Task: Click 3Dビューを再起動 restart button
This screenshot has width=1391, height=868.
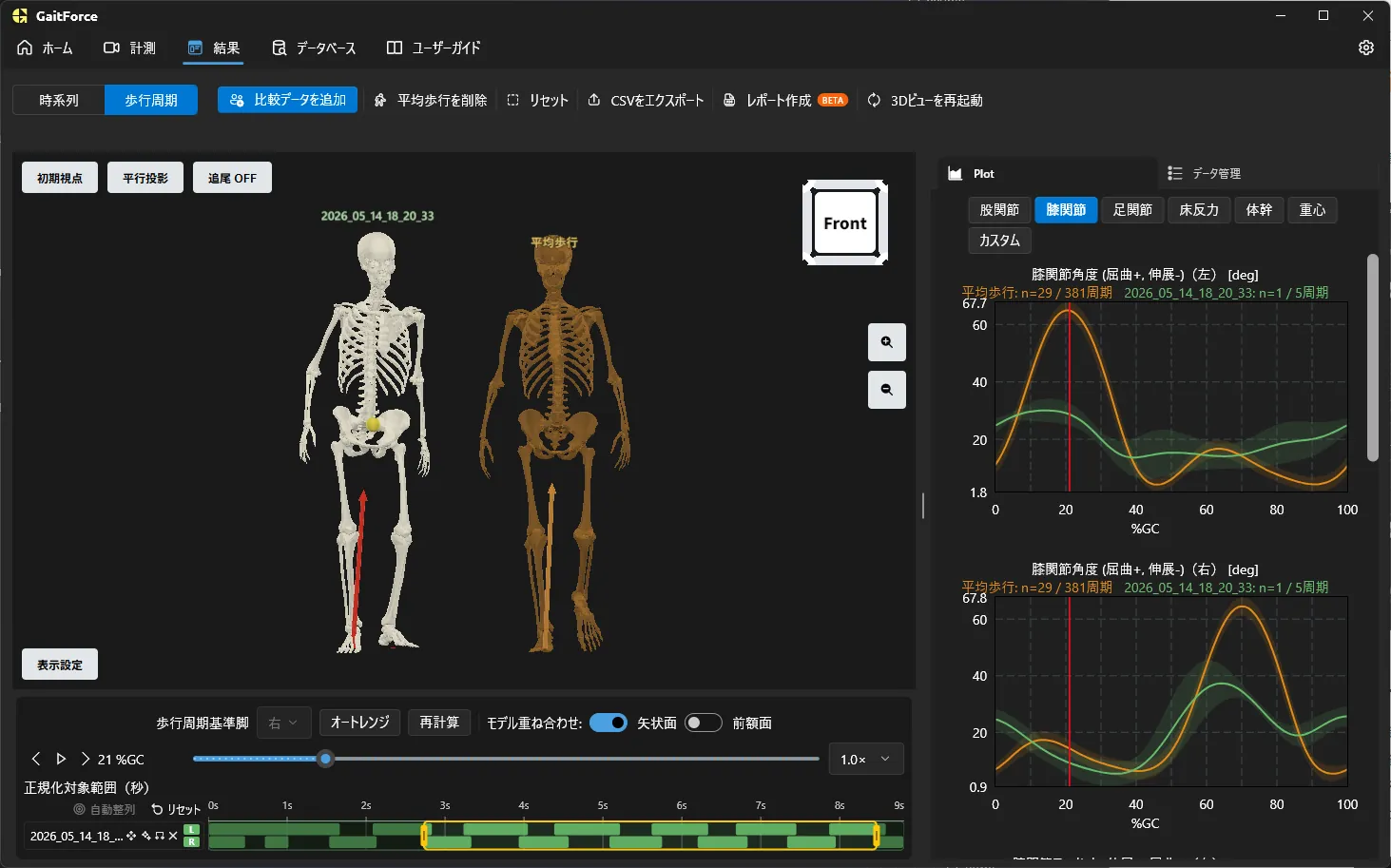Action: point(925,100)
